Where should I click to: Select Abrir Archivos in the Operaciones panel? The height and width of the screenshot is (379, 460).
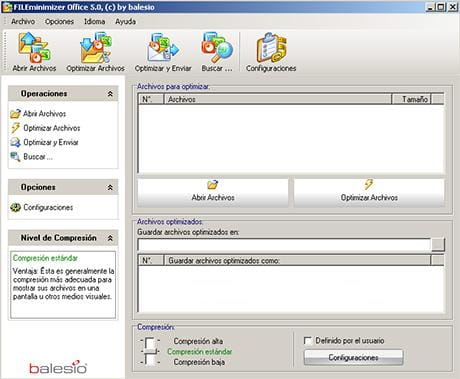point(38,114)
